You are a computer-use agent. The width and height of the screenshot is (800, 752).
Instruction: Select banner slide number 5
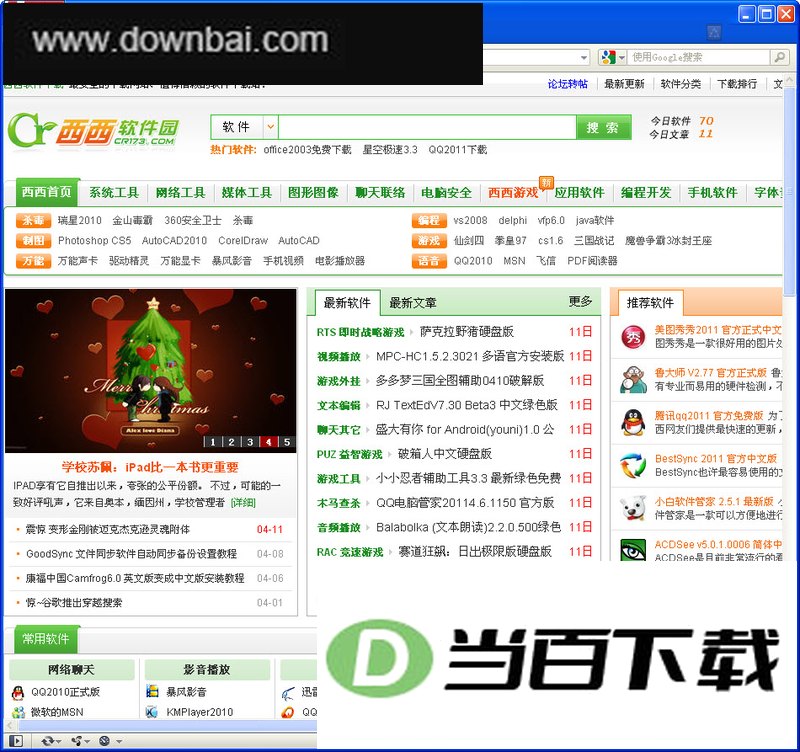287,442
